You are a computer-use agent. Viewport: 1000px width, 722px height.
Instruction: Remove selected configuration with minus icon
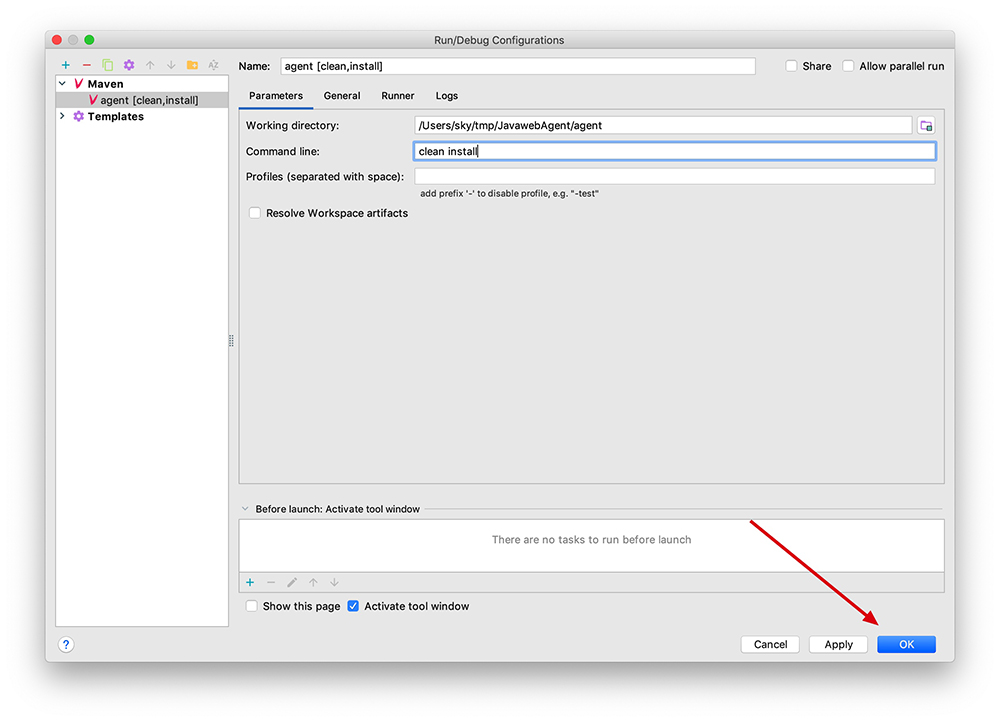tap(87, 65)
